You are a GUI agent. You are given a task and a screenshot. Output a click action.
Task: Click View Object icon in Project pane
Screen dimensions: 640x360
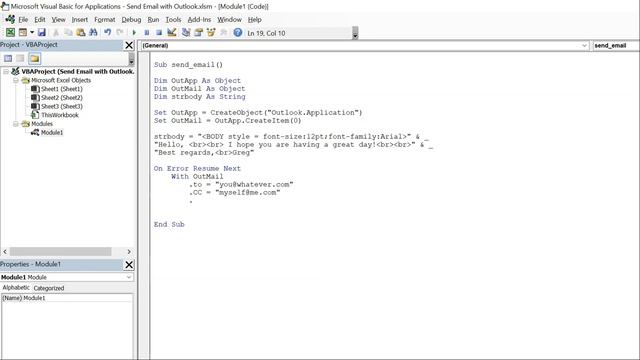coord(20,58)
